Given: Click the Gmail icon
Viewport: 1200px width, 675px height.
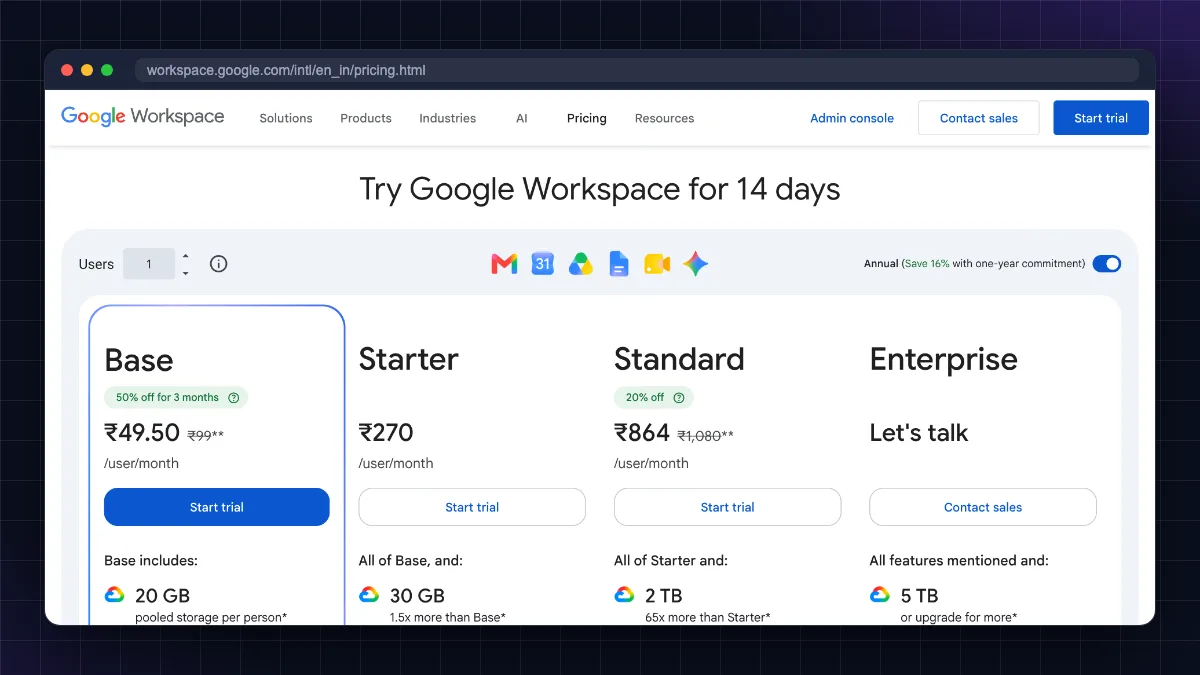Looking at the screenshot, I should coord(504,264).
